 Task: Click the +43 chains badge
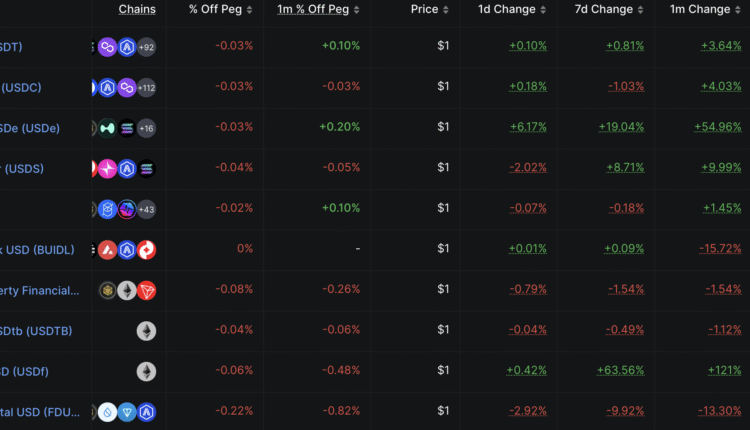coord(146,209)
